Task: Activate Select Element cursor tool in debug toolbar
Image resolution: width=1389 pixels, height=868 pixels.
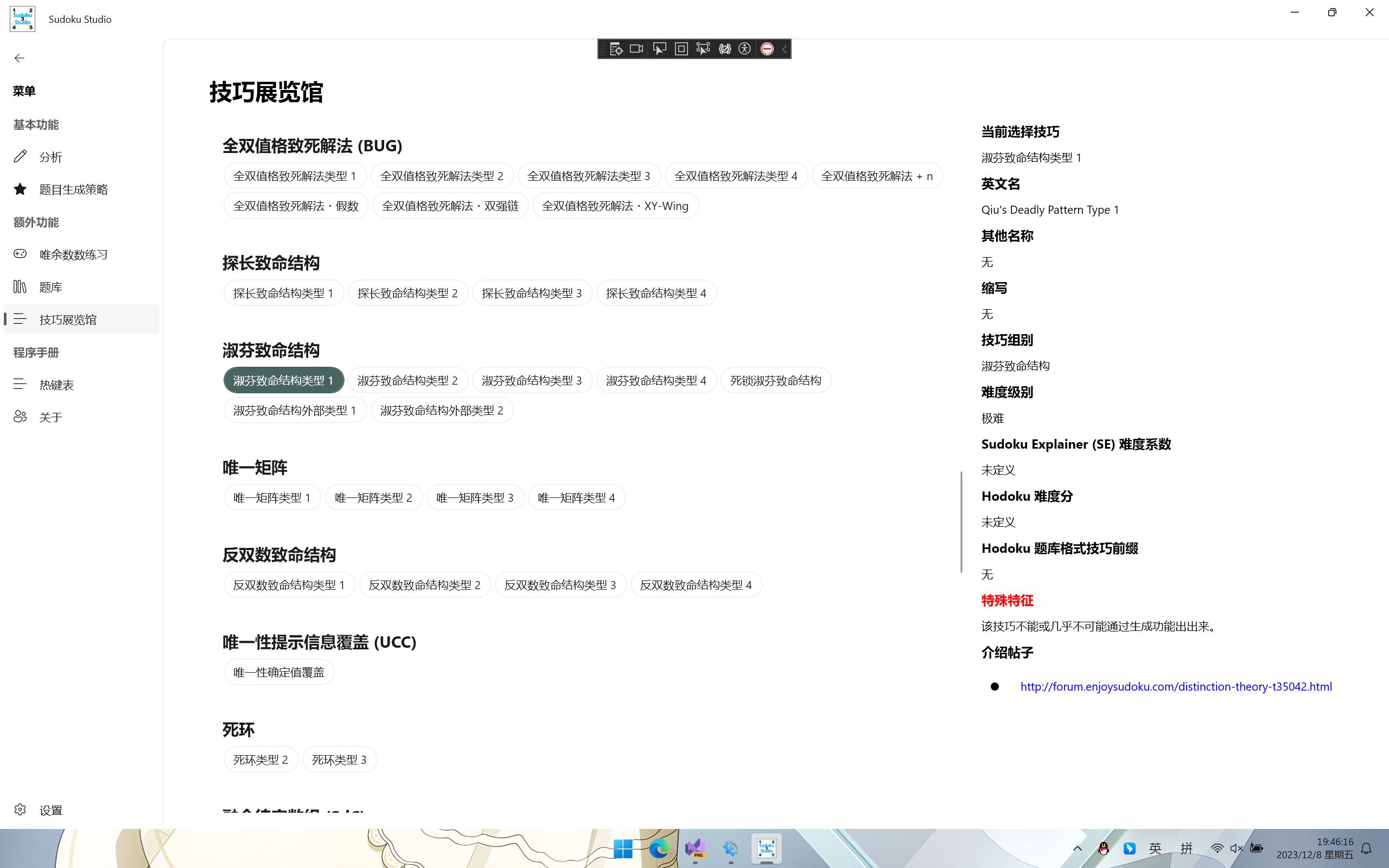Action: (x=659, y=49)
